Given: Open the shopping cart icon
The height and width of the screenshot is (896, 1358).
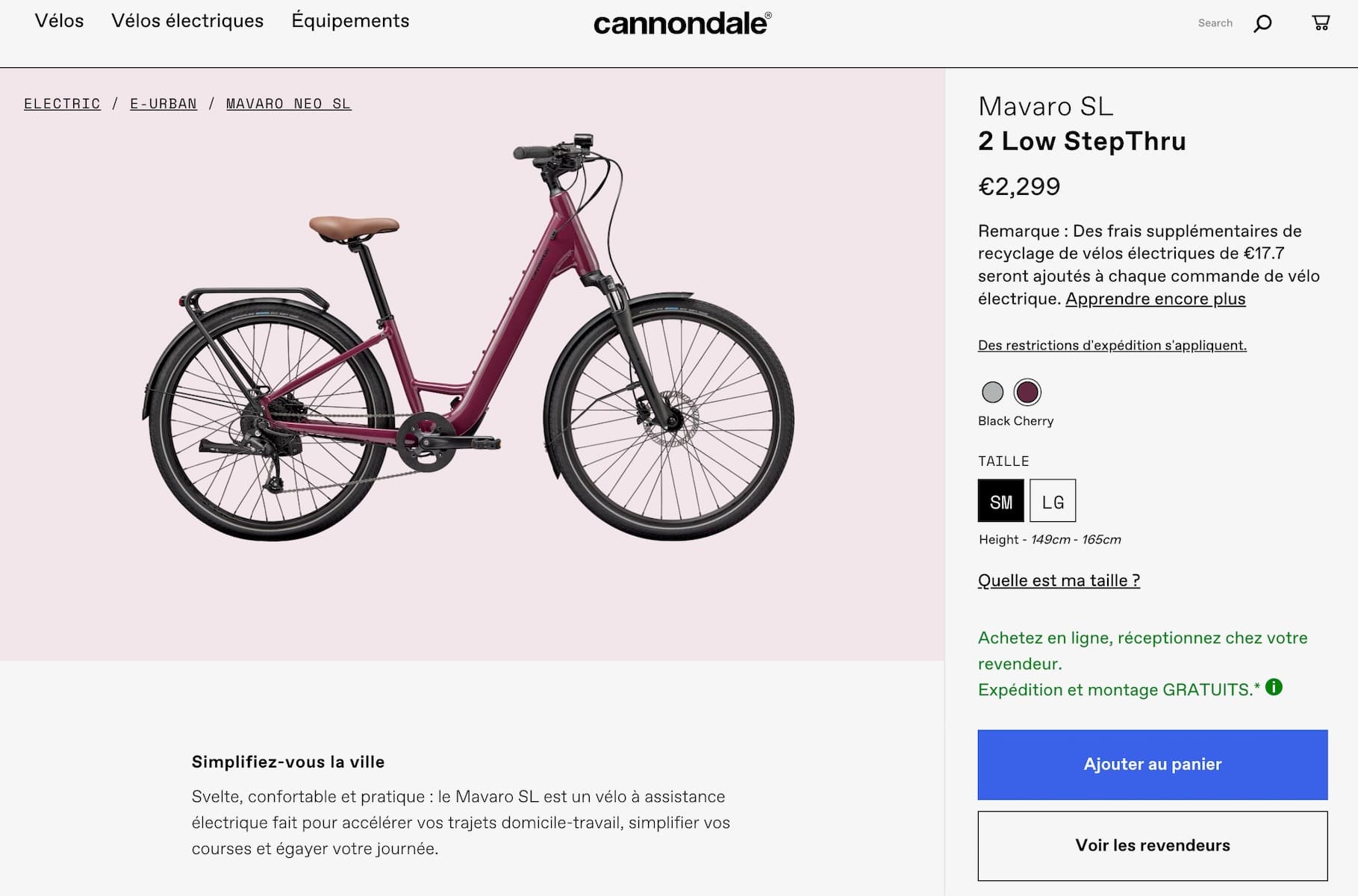Looking at the screenshot, I should [x=1321, y=23].
